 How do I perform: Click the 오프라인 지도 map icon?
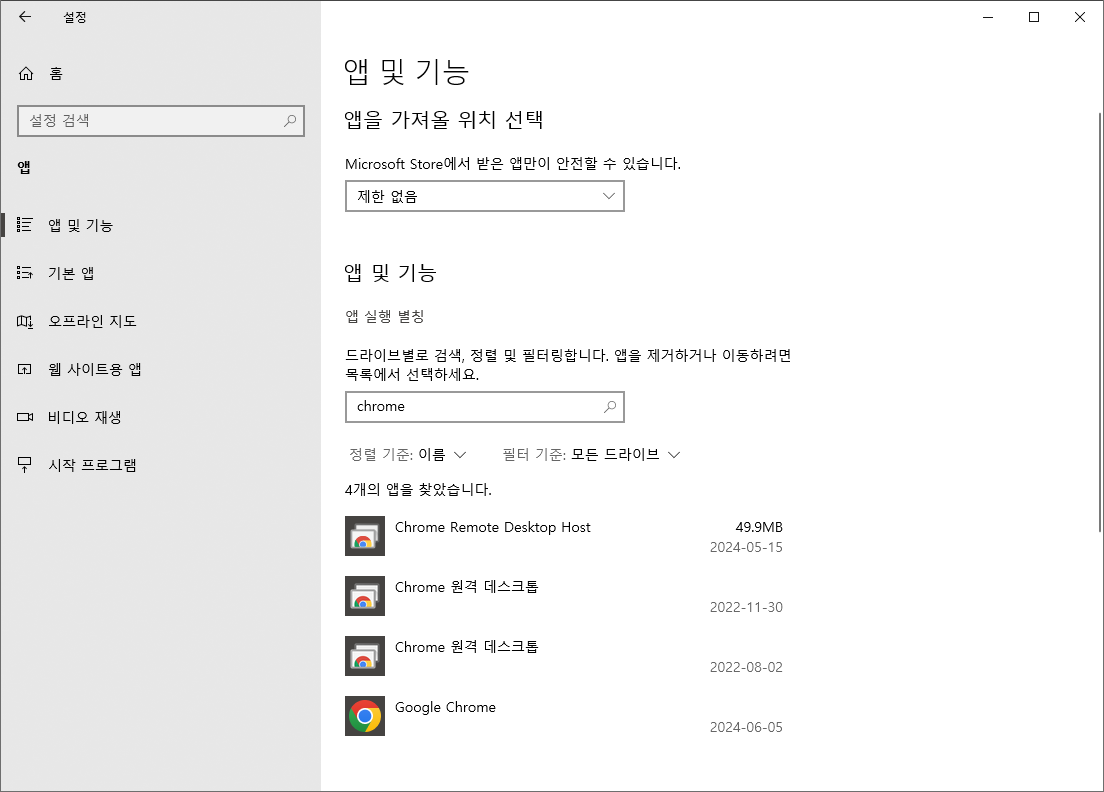click(25, 321)
